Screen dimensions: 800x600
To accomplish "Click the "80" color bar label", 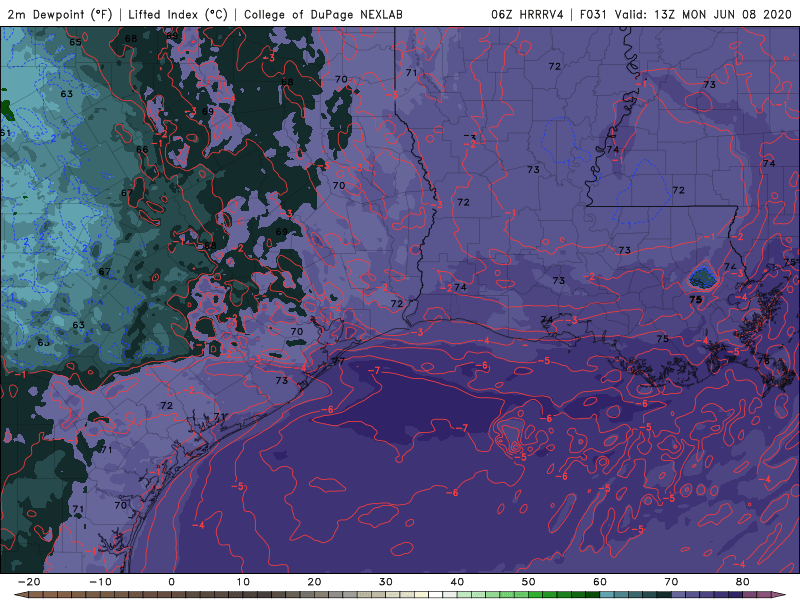I will [x=743, y=582].
